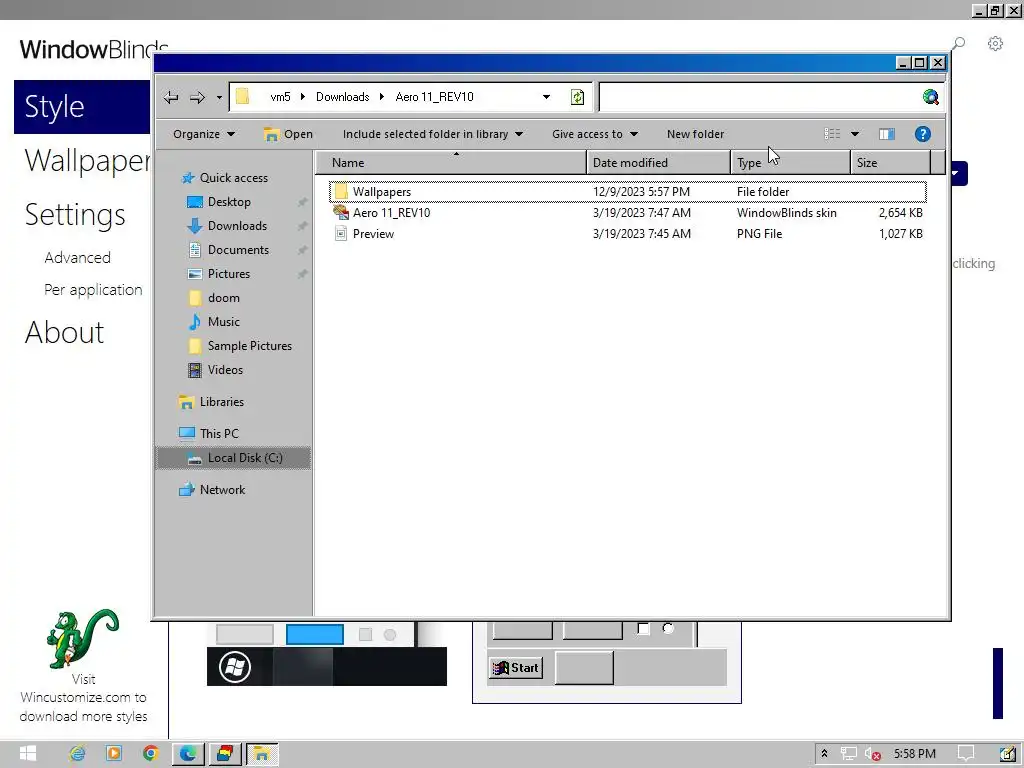1024x768 pixels.
Task: Launch Internet Explorer from the taskbar
Action: point(77,754)
